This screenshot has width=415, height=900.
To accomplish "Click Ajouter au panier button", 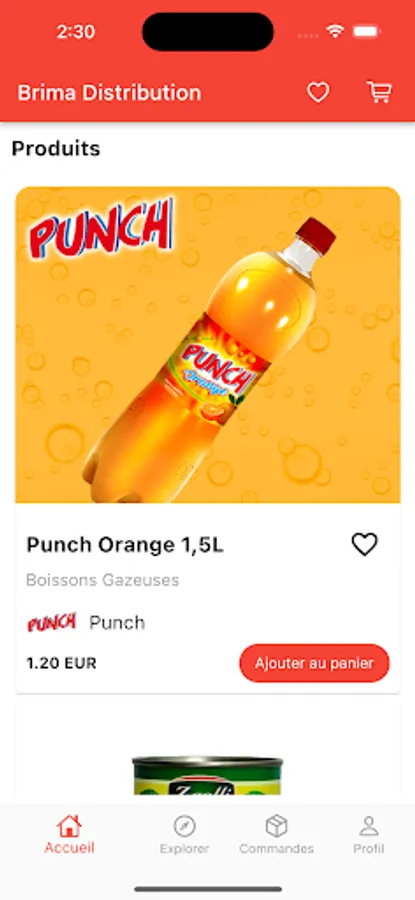I will point(314,664).
